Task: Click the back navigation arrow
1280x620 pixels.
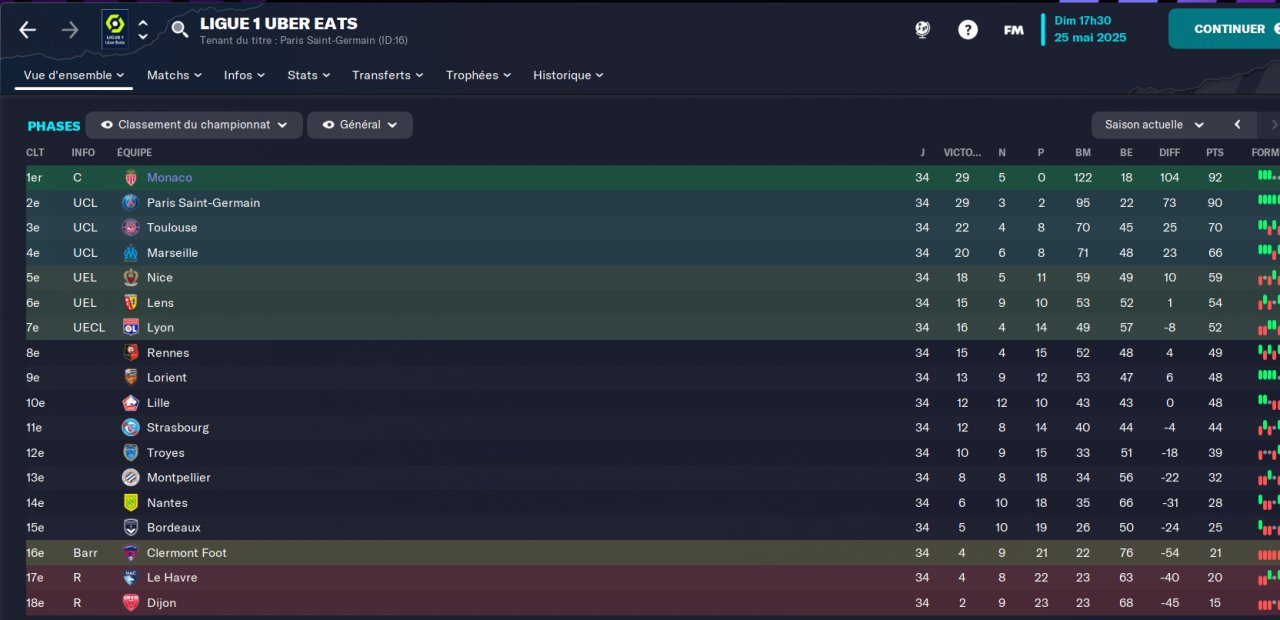Action: tap(27, 30)
